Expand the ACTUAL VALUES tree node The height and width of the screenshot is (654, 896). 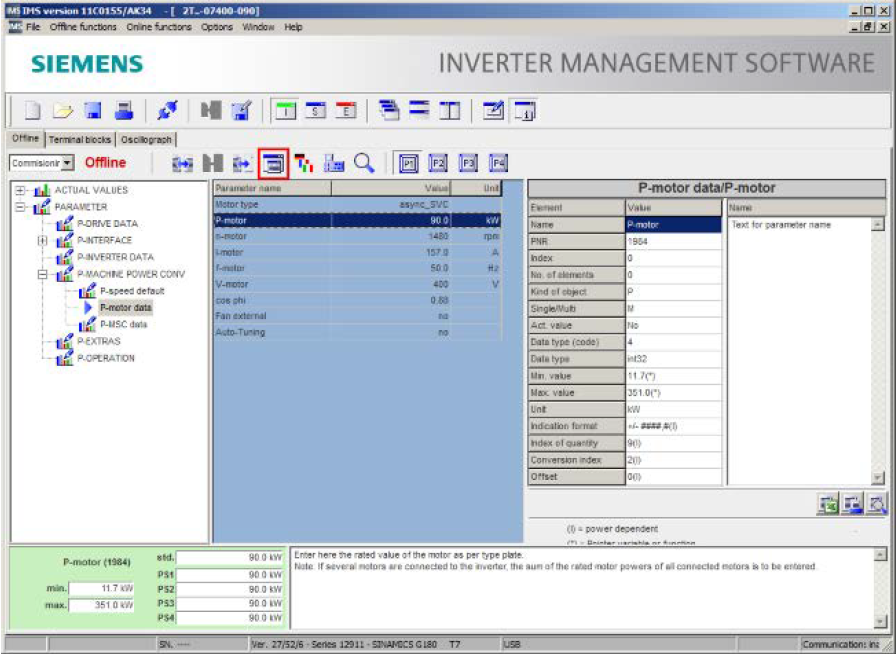pyautogui.click(x=21, y=190)
